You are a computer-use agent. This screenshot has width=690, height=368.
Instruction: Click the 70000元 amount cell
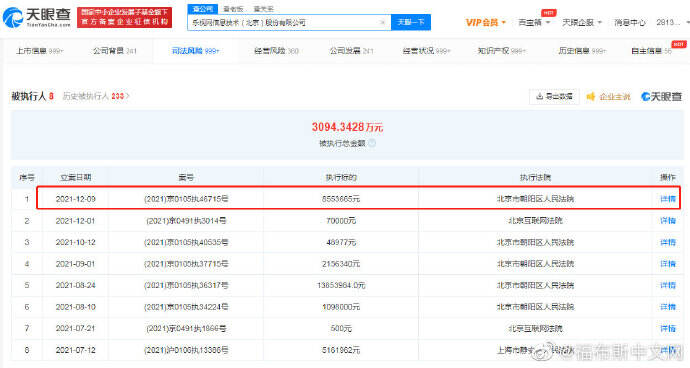341,221
